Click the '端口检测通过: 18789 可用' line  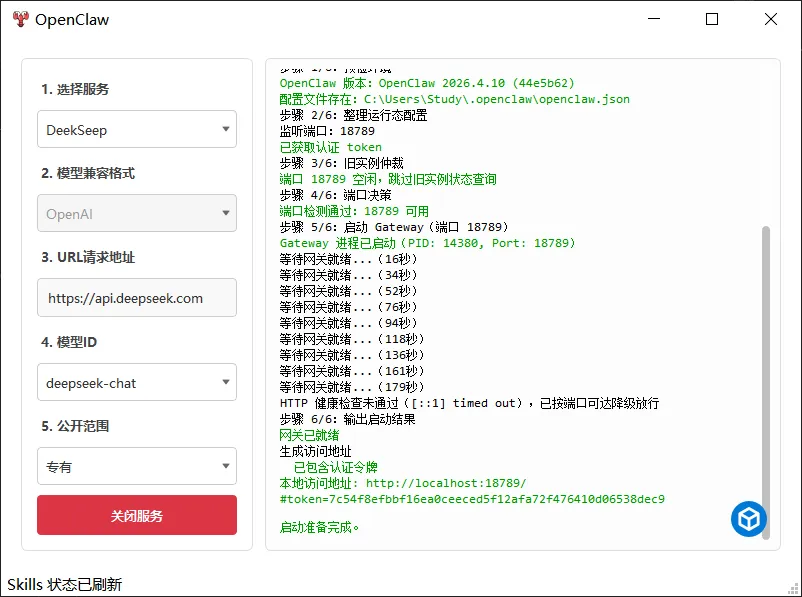point(354,211)
